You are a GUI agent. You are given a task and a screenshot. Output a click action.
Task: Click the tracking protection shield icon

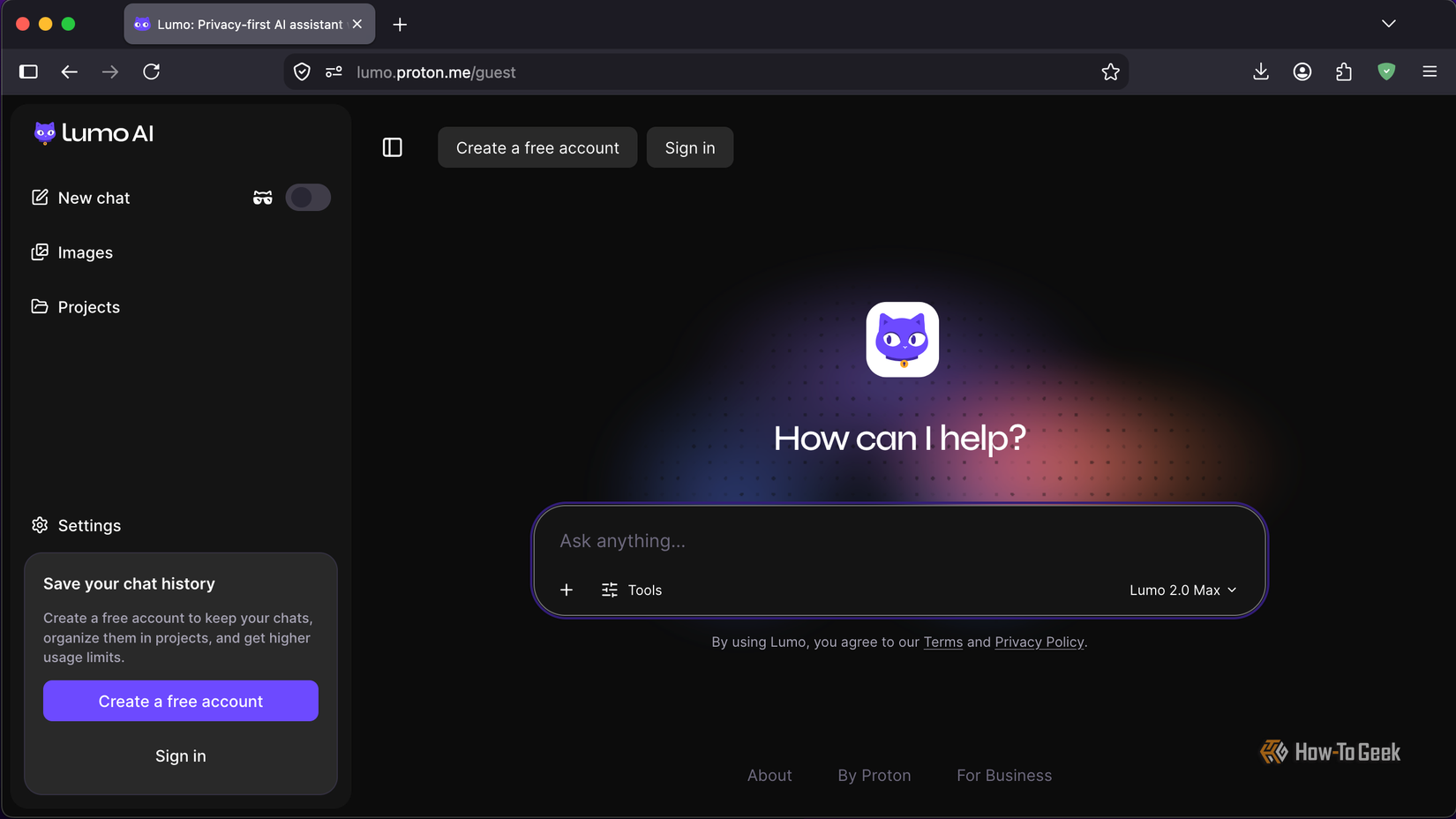pyautogui.click(x=302, y=71)
